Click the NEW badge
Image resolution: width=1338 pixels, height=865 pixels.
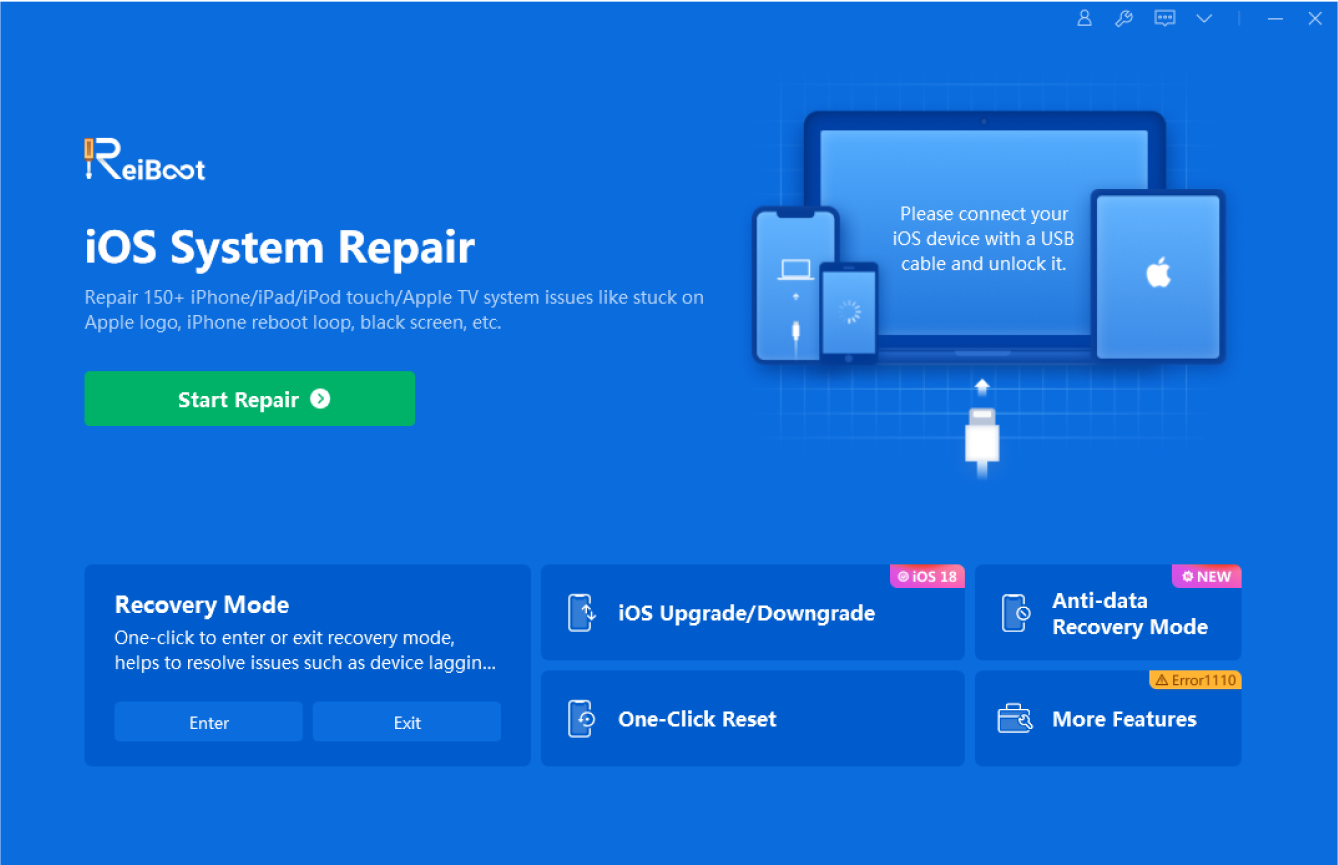coord(1206,576)
